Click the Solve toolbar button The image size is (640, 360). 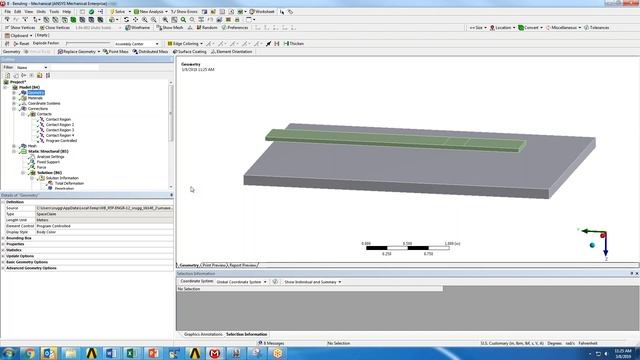(x=118, y=12)
